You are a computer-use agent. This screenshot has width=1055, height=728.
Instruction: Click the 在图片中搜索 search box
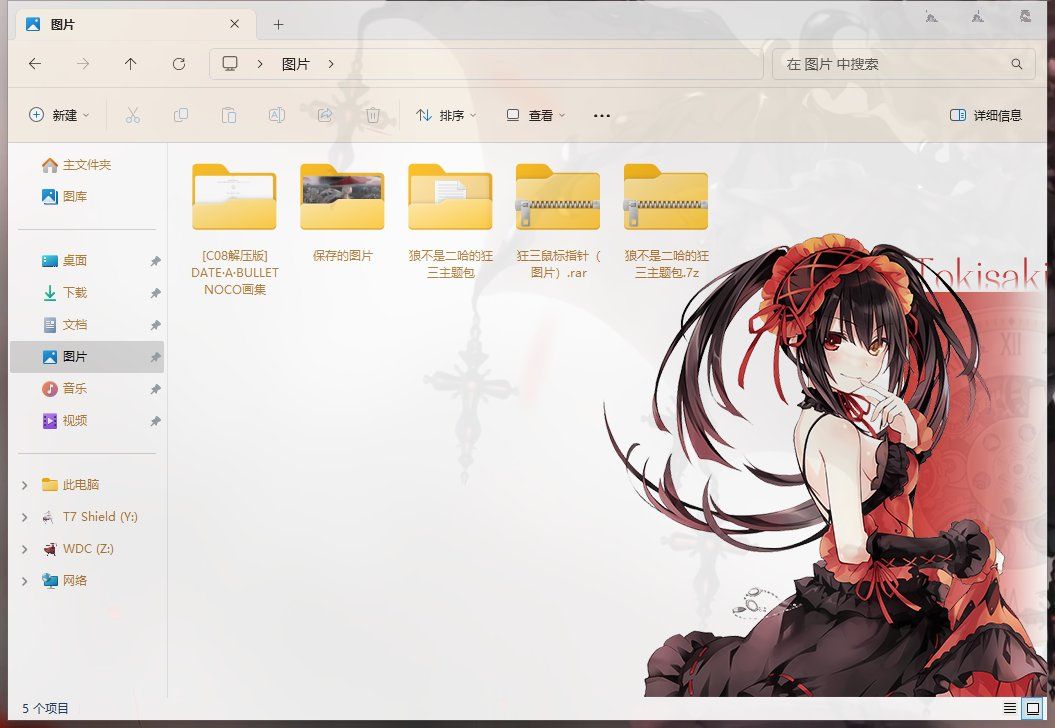[x=903, y=64]
